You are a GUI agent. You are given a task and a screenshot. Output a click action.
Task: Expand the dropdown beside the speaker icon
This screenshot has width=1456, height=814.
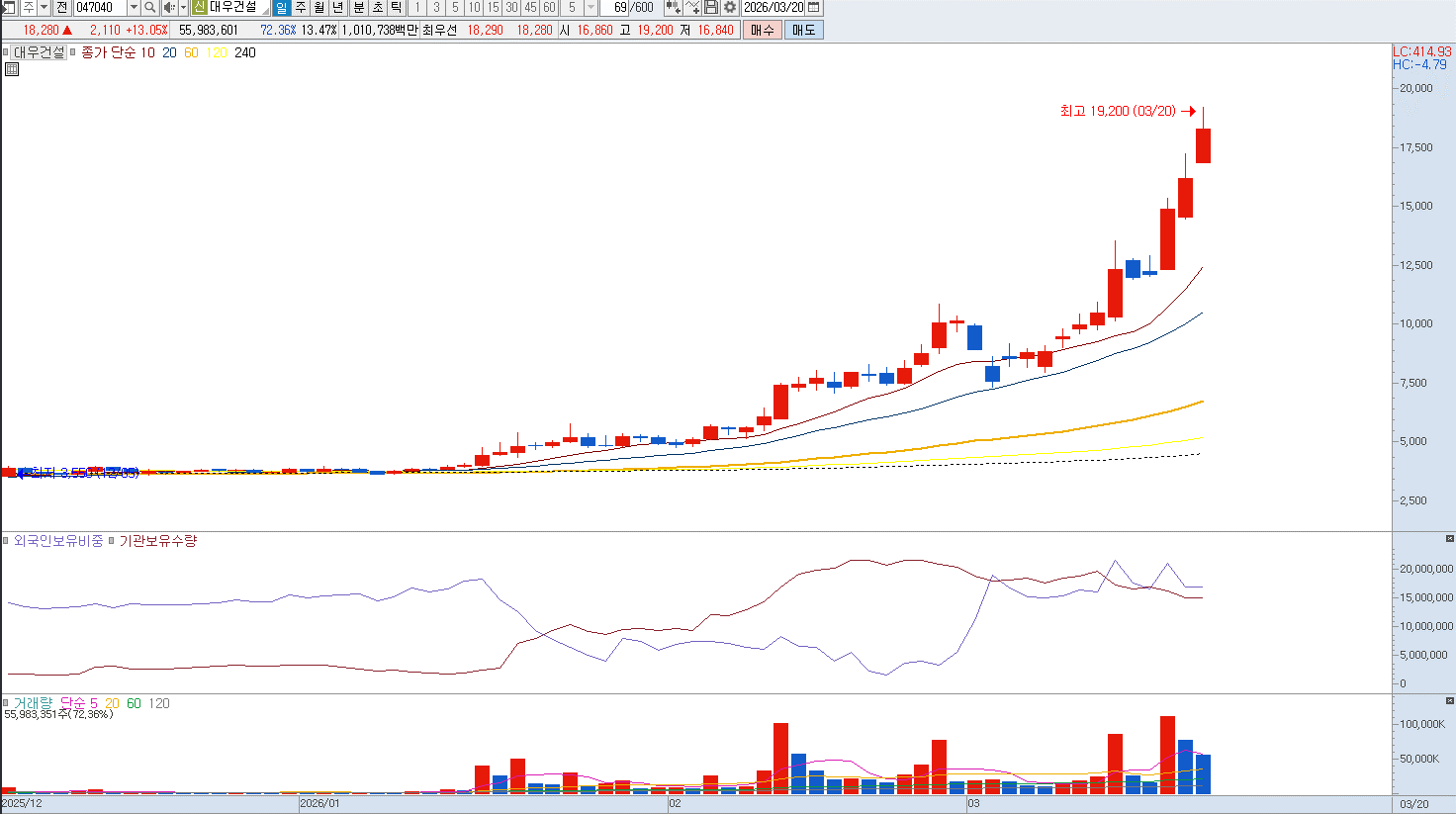183,7
